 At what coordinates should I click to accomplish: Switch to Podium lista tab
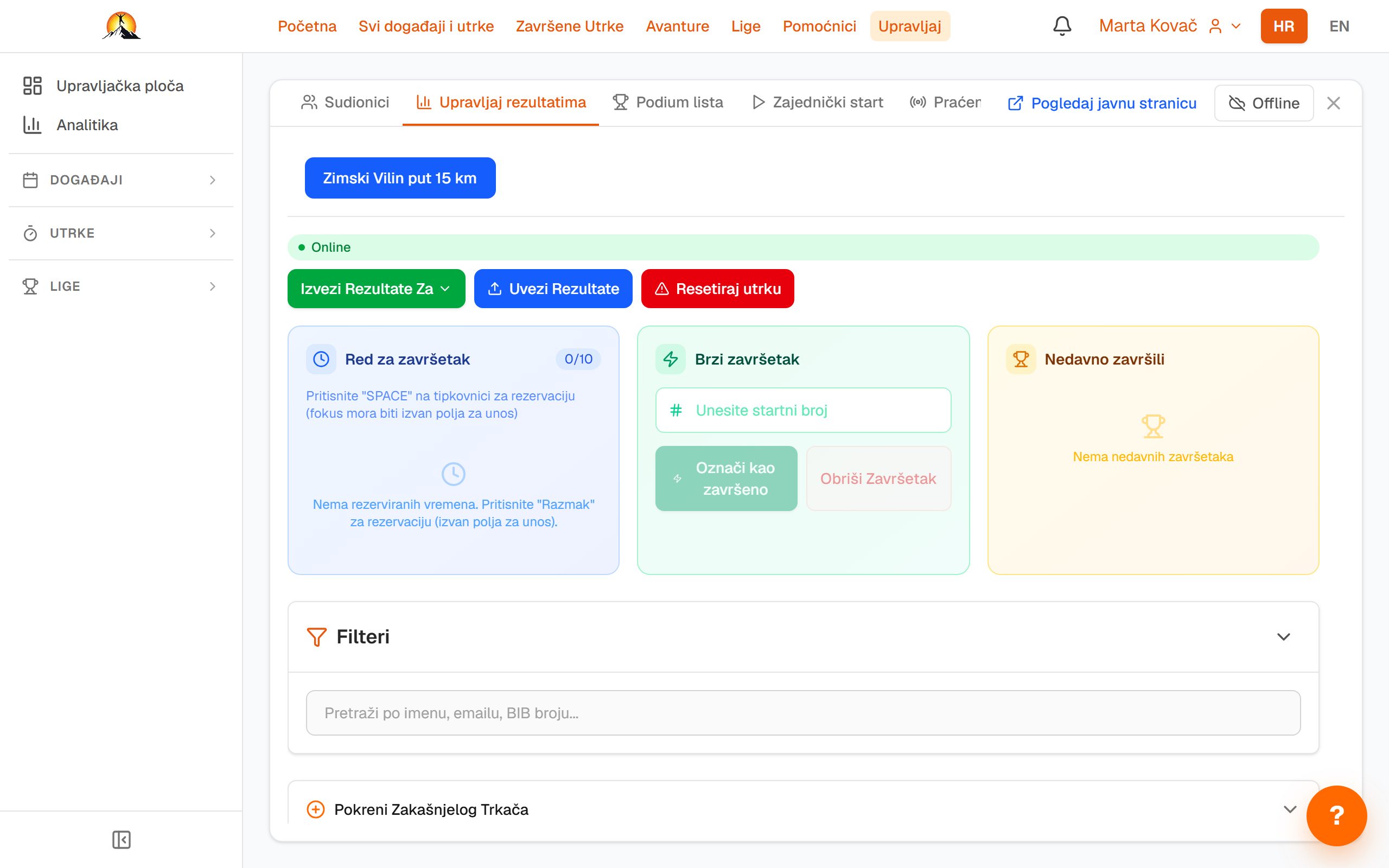(x=667, y=102)
